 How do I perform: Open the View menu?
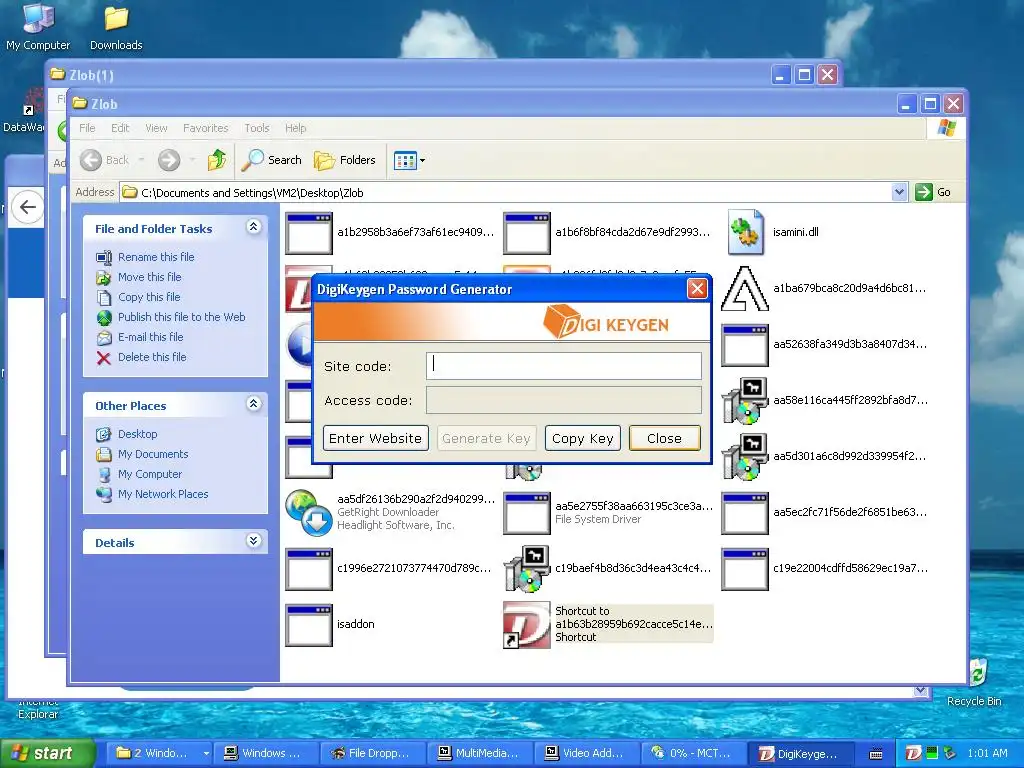point(156,128)
